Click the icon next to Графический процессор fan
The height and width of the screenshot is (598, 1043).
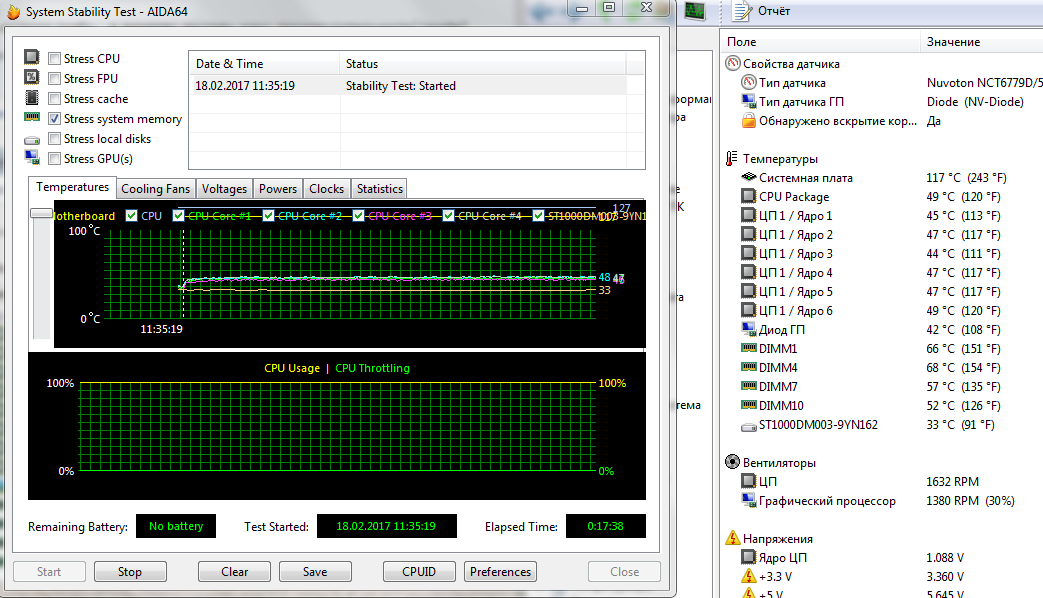coord(749,500)
